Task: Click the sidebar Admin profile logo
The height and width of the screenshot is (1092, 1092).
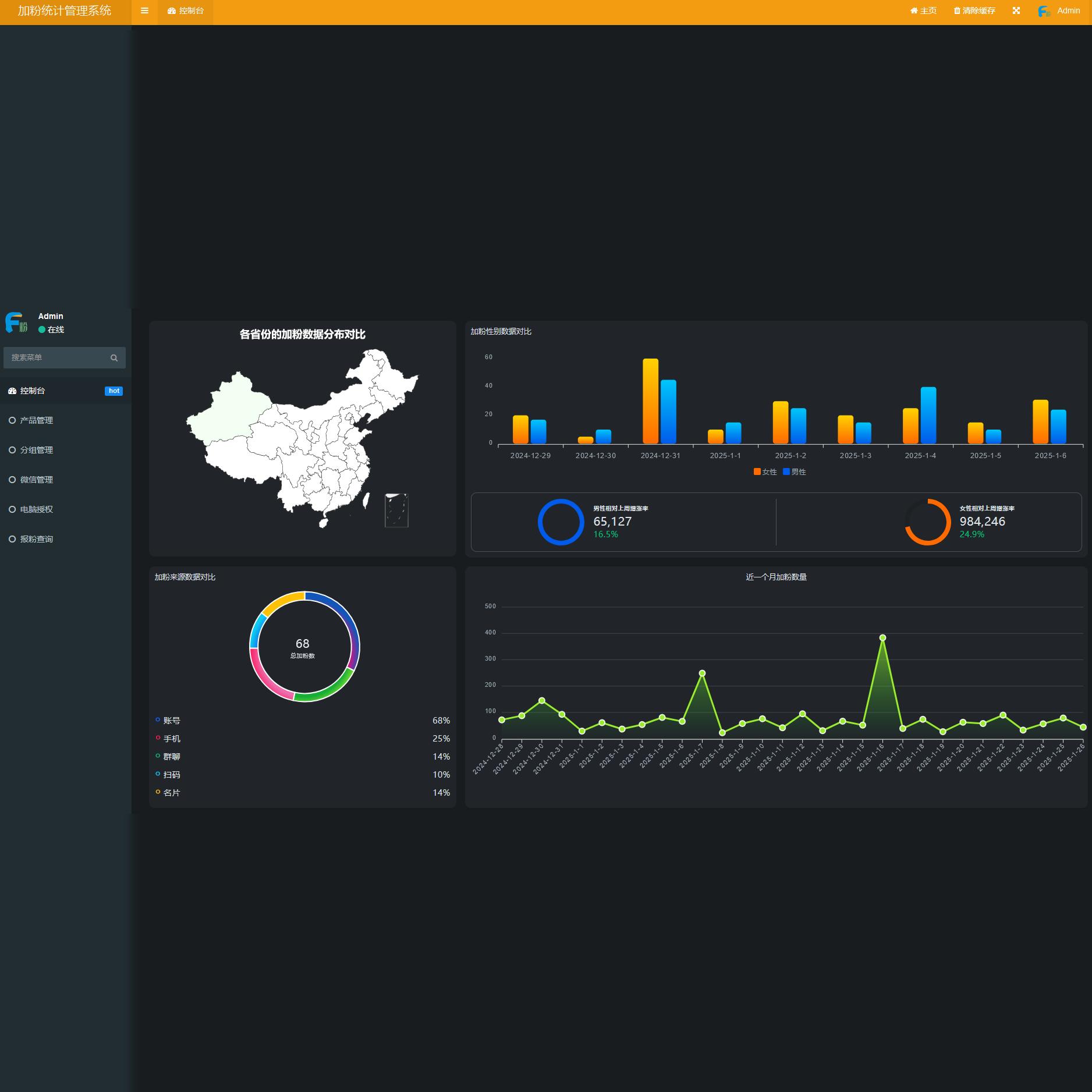Action: (x=16, y=322)
